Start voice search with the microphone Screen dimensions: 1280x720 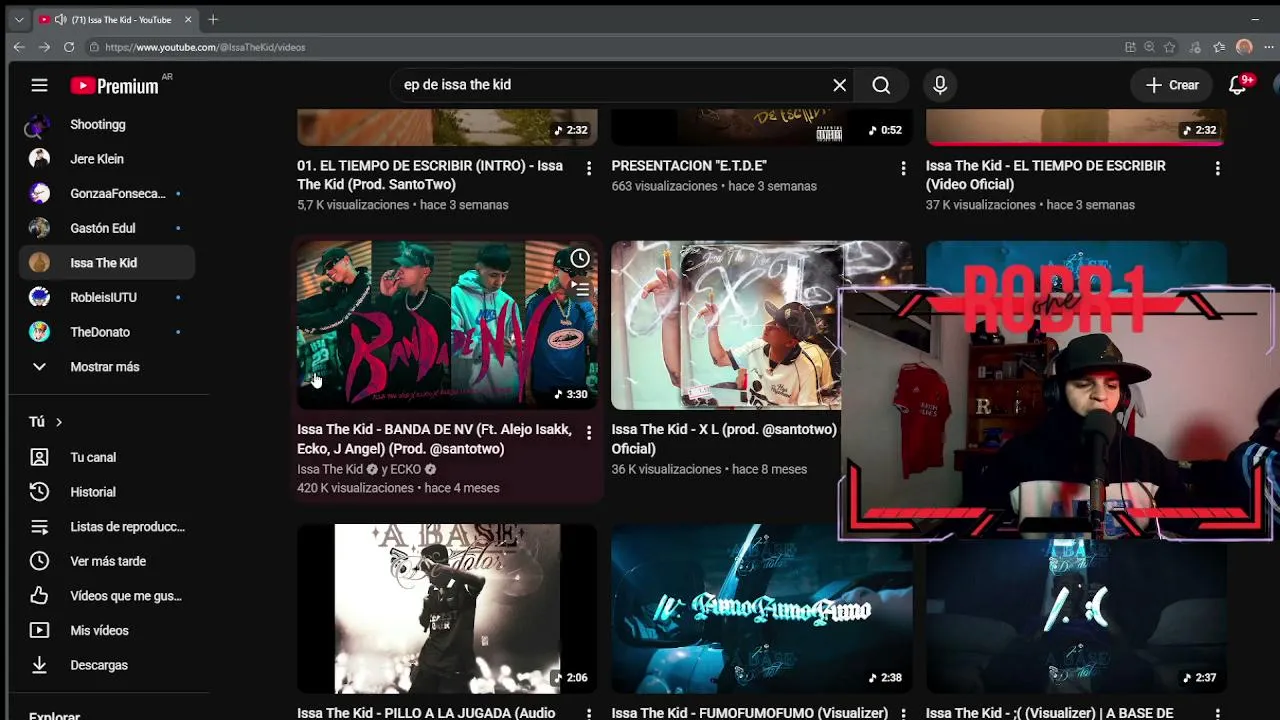pyautogui.click(x=940, y=85)
